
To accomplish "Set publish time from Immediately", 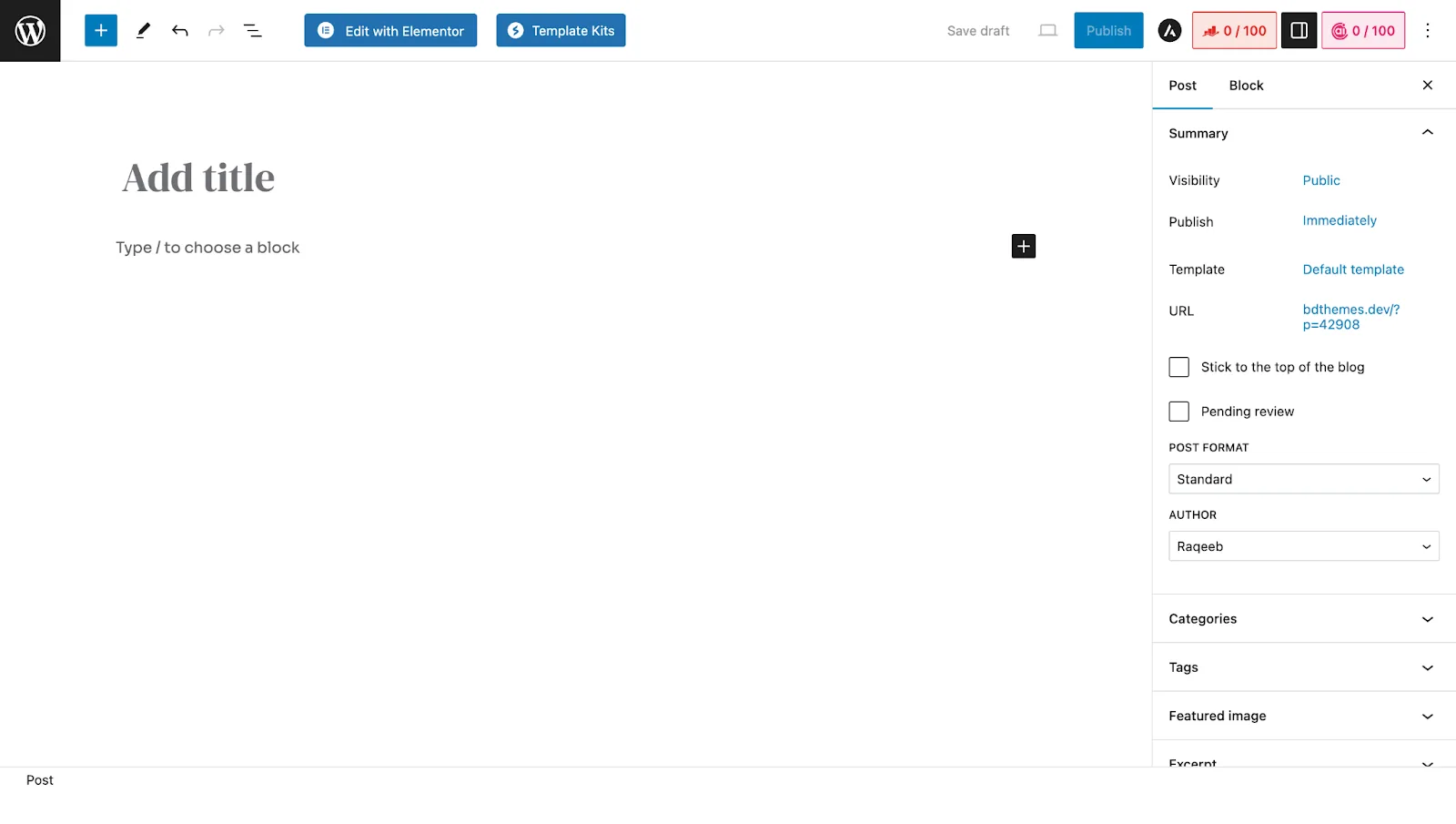I will coord(1340,220).
